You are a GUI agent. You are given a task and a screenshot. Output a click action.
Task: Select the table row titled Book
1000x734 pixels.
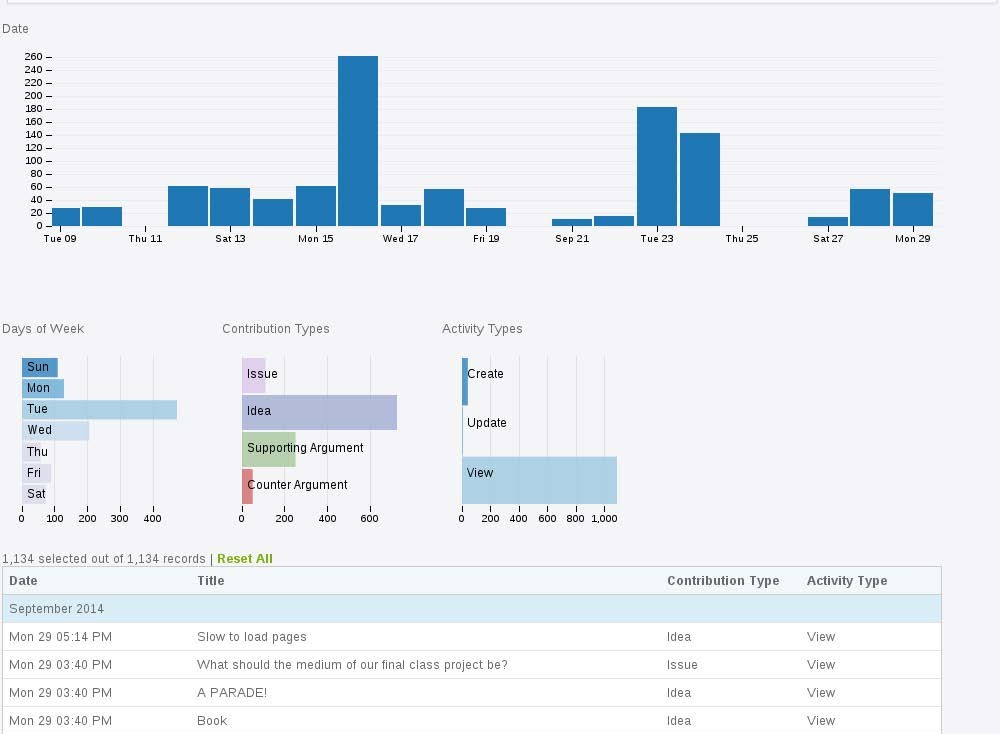400,720
